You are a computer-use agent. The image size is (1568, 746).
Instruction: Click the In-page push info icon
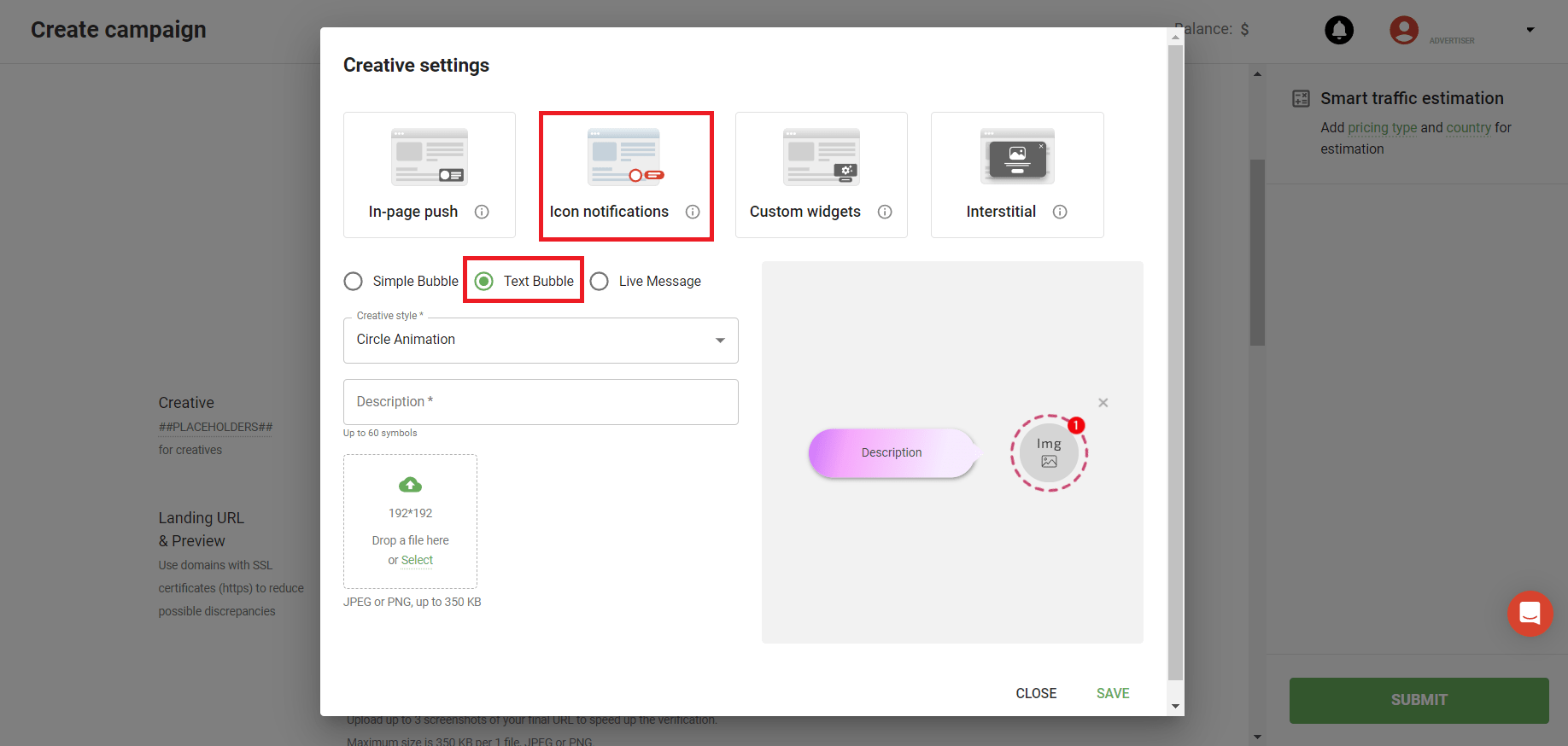[x=482, y=212]
